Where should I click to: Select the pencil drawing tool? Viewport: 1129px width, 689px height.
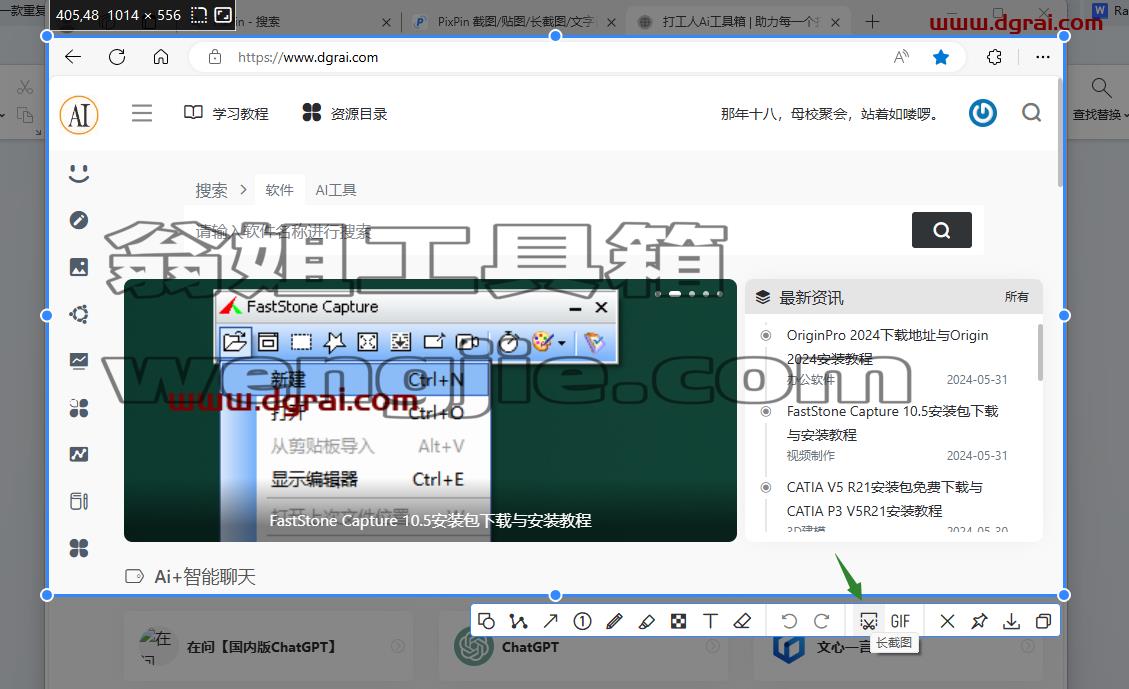pyautogui.click(x=614, y=621)
